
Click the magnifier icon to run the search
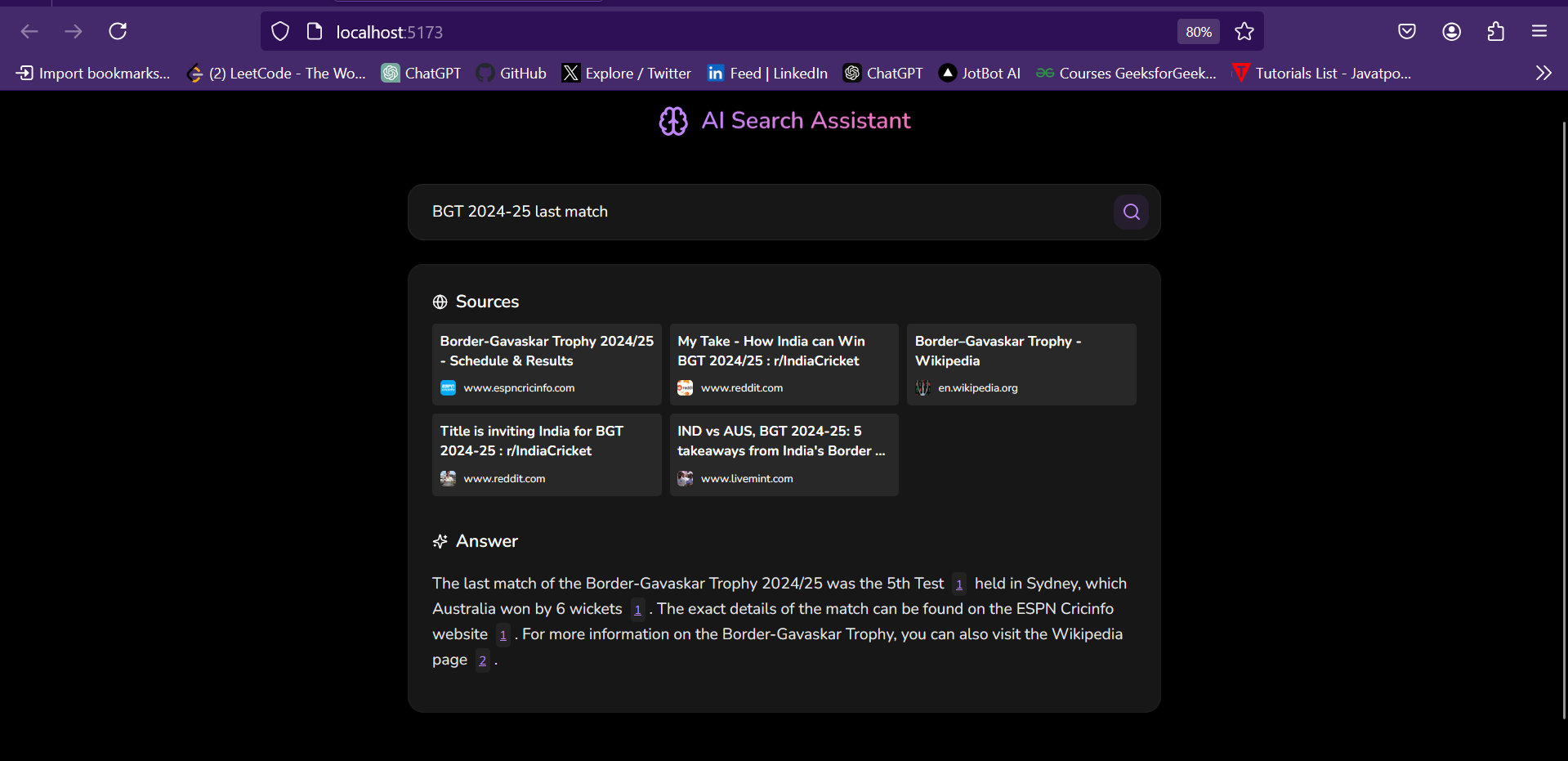click(1131, 211)
